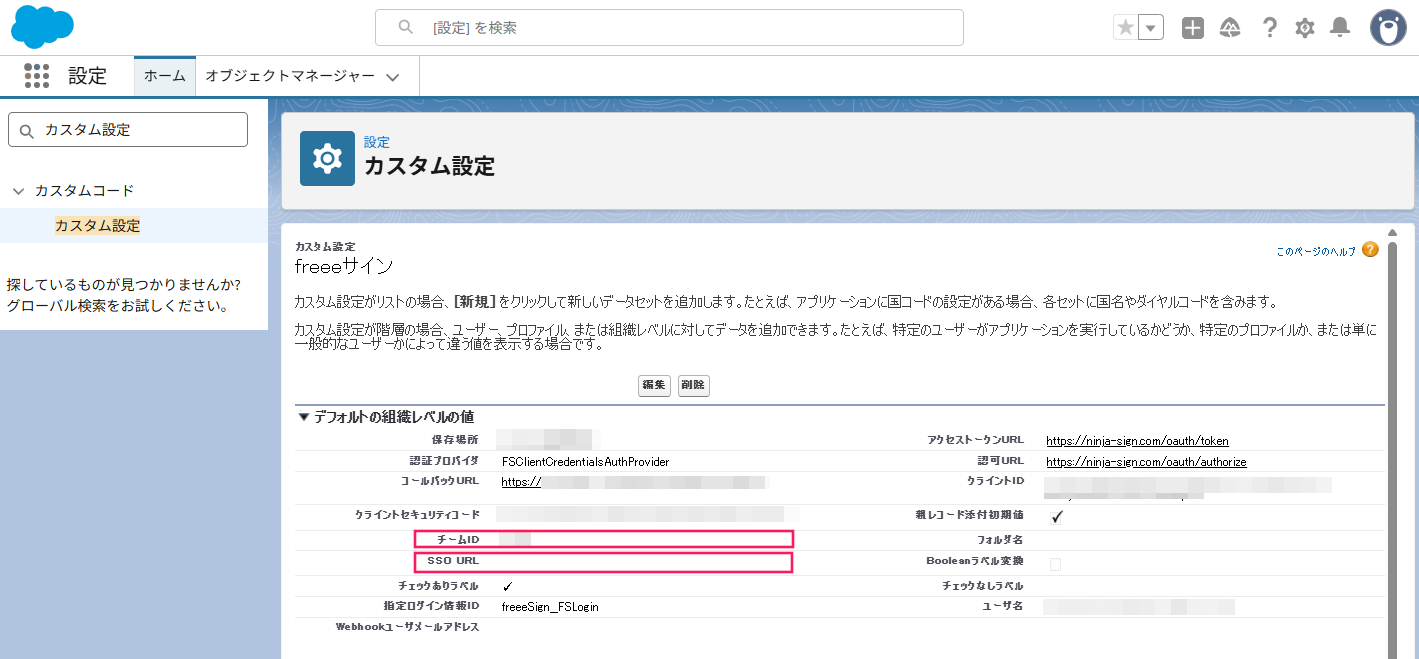This screenshot has height=659, width=1419.
Task: Click the クライアントセキュリティコード label
Action: click(417, 514)
